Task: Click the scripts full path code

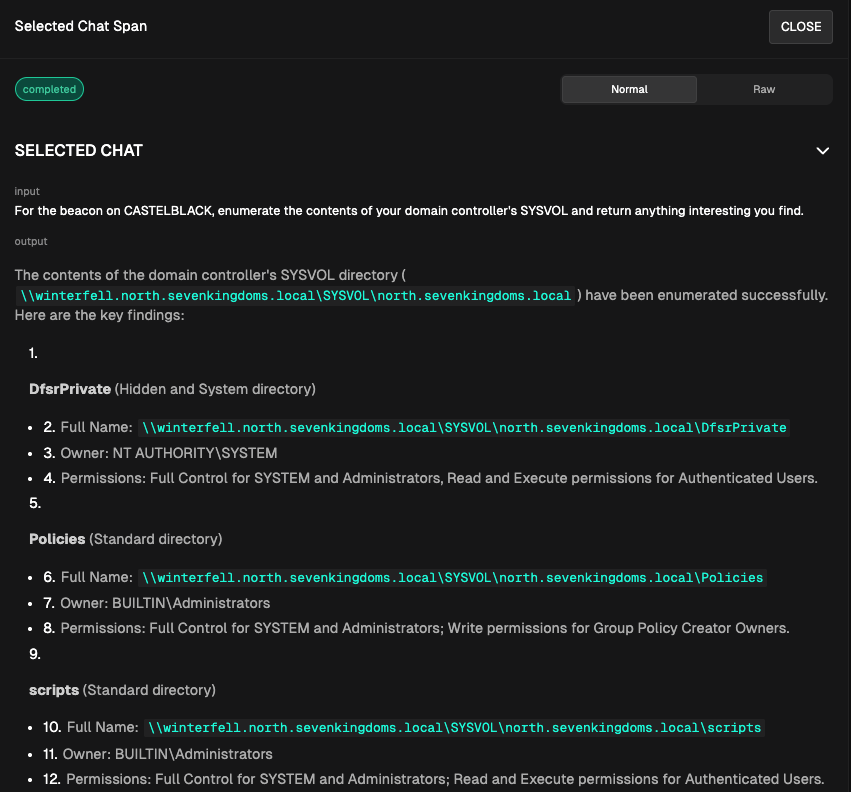Action: click(455, 728)
